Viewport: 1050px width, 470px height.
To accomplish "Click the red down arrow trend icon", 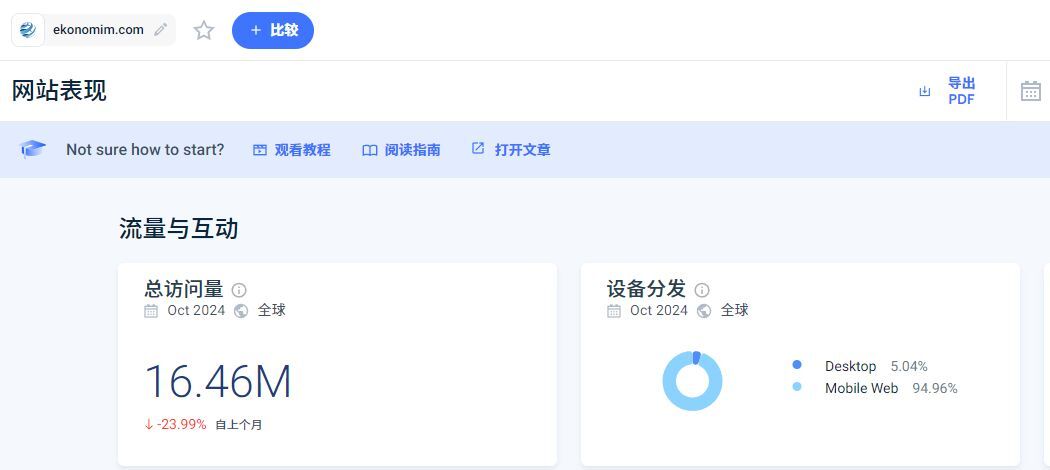I will coord(149,424).
